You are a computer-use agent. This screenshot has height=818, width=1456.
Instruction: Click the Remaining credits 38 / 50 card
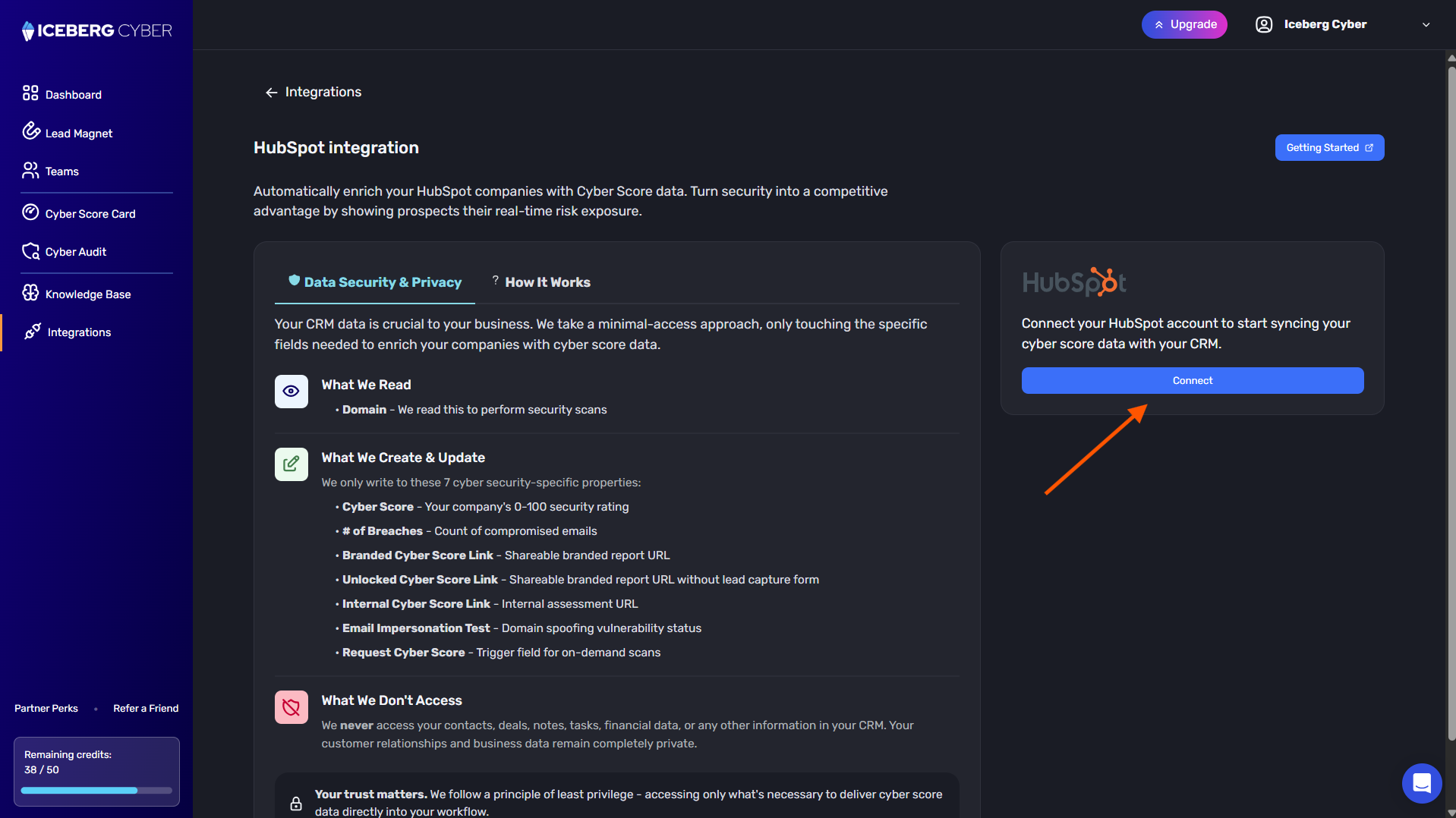coord(96,771)
